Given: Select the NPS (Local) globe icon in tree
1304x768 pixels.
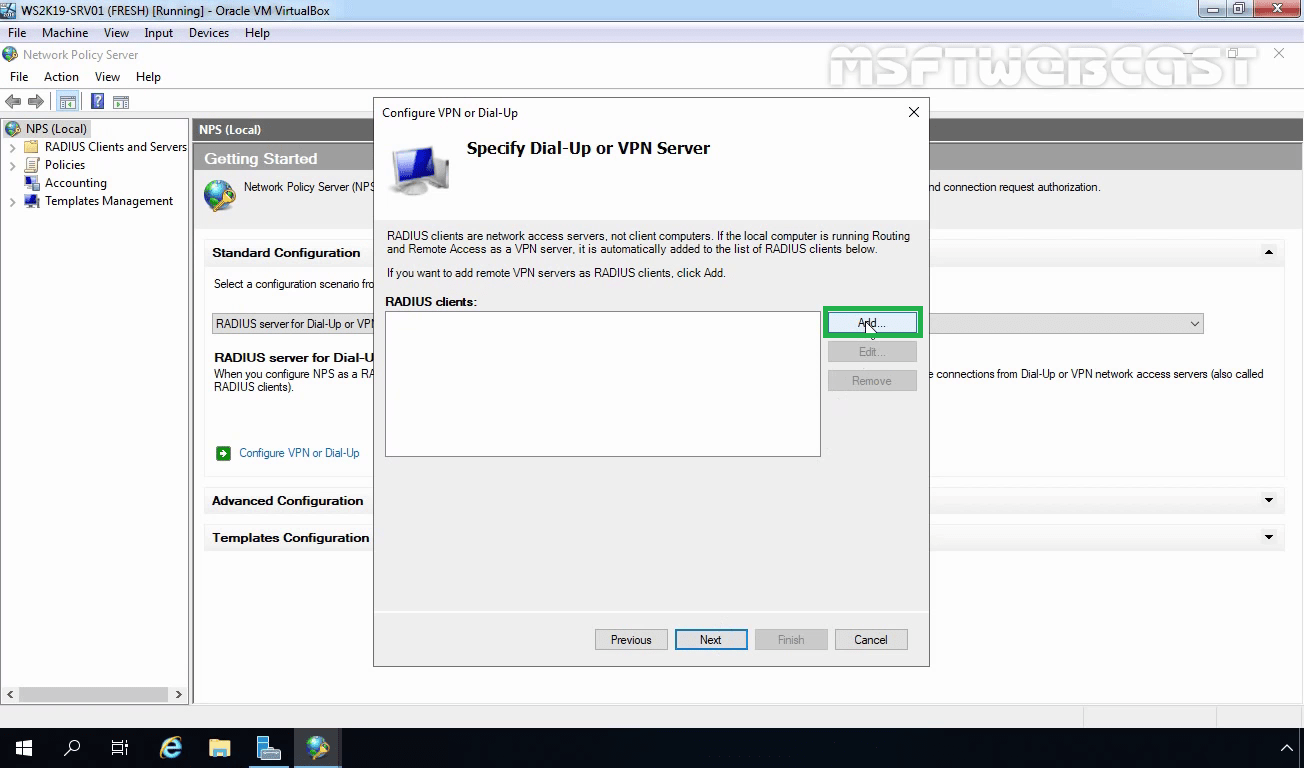Looking at the screenshot, I should pyautogui.click(x=13, y=129).
